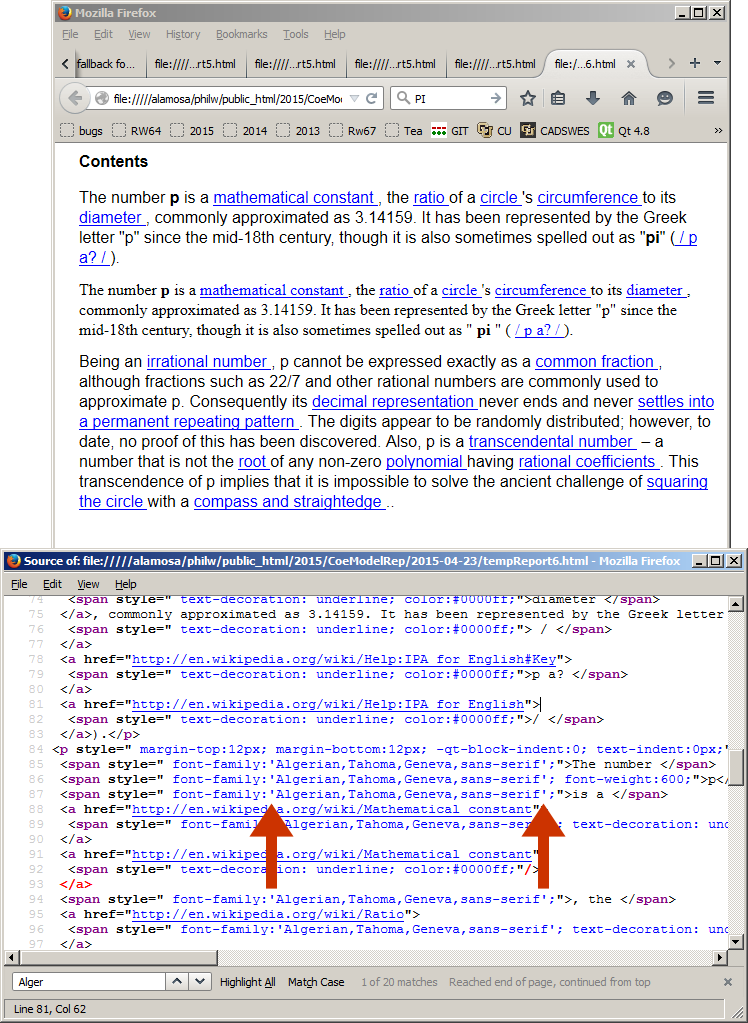Click wiki/Ratio URL in source line 95

[x=268, y=914]
